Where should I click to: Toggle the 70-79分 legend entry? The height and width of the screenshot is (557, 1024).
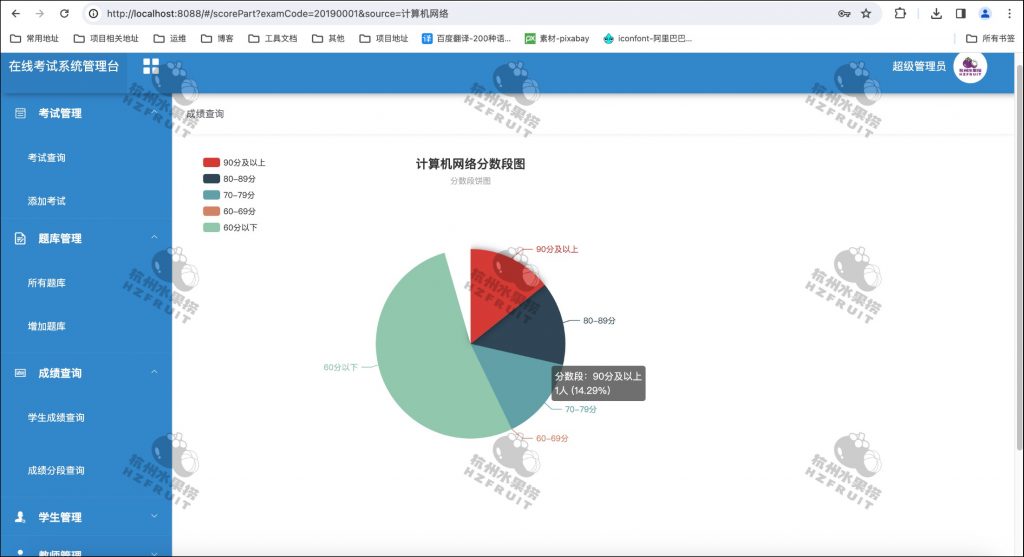tap(229, 195)
